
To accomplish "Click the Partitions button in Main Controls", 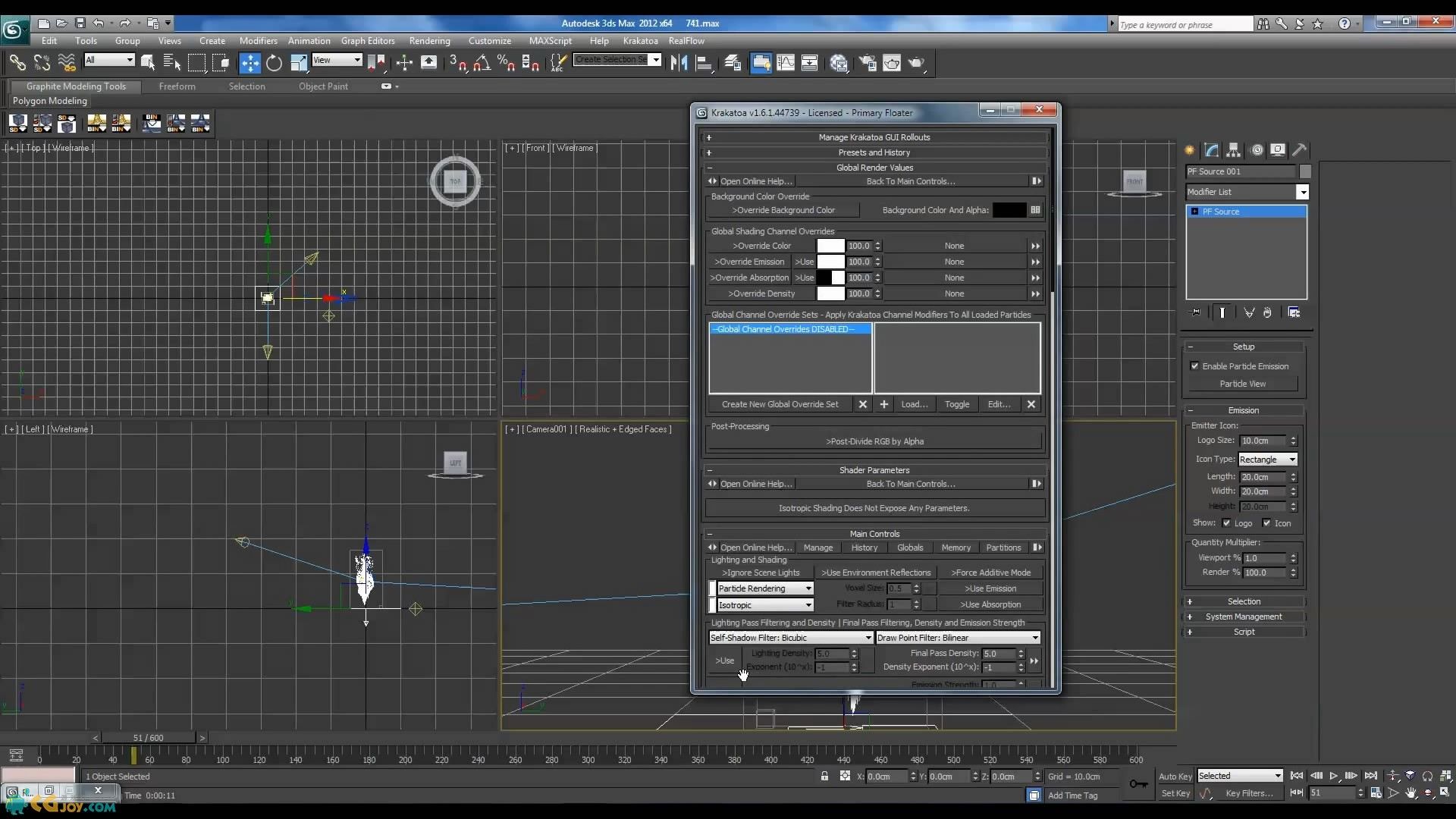I will [x=1003, y=548].
